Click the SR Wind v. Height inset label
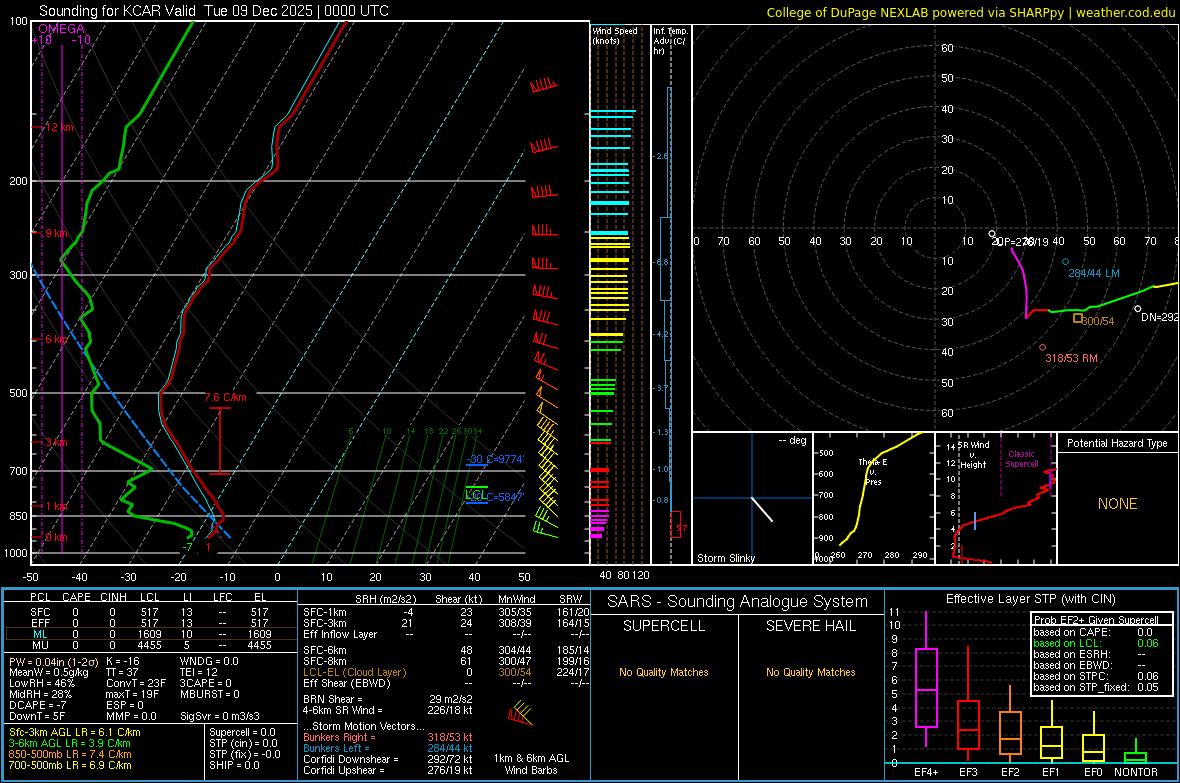This screenshot has width=1180, height=783. (973, 455)
